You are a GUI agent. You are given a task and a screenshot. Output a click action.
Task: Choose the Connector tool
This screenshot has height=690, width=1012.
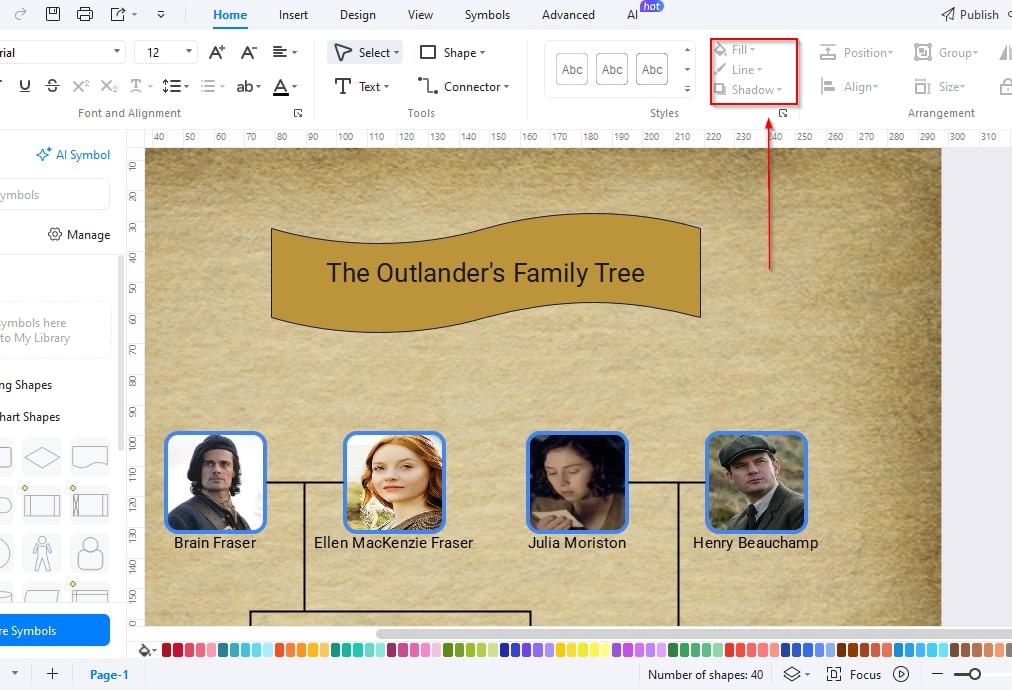pos(463,86)
